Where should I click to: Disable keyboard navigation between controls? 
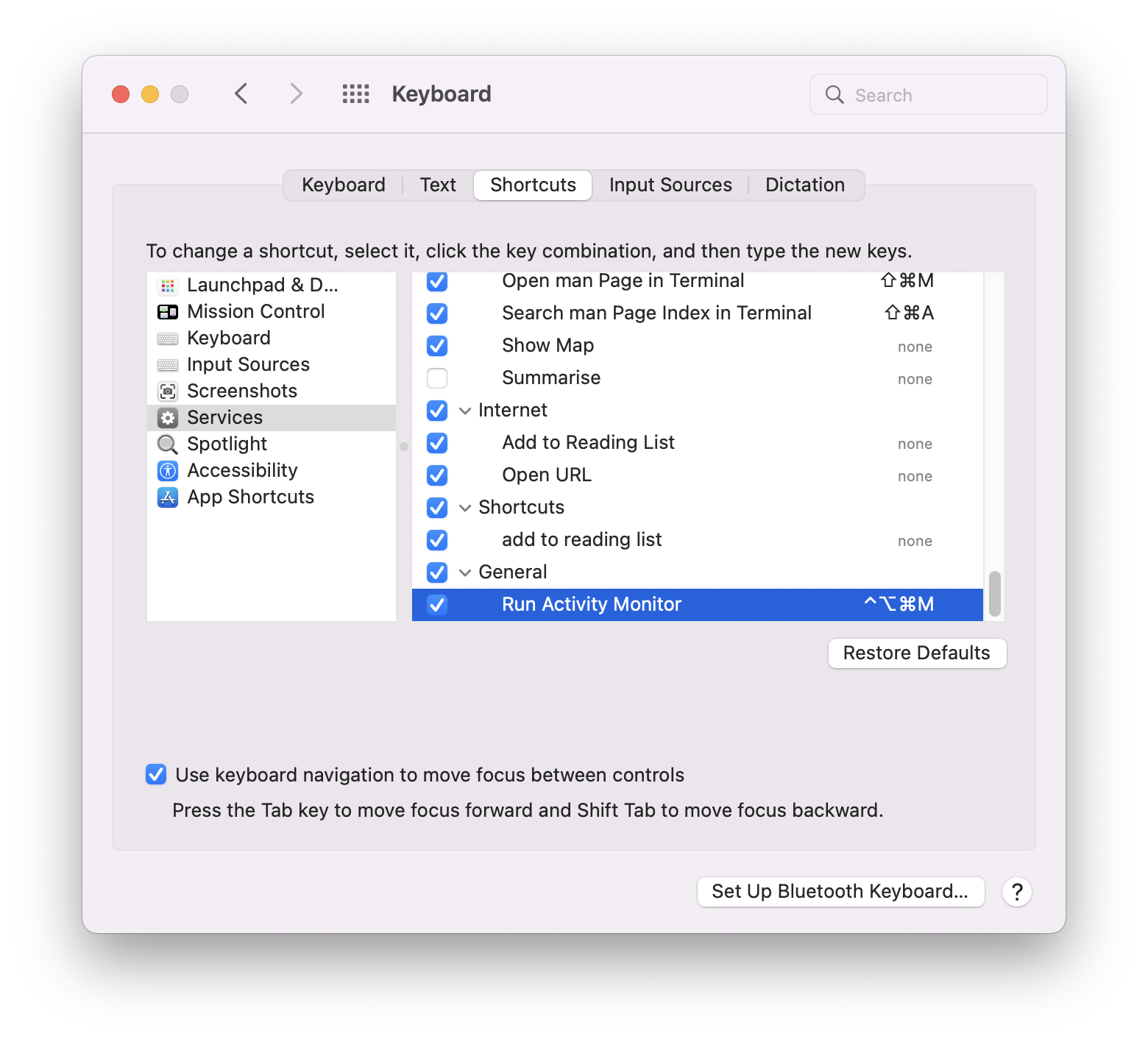pyautogui.click(x=155, y=774)
